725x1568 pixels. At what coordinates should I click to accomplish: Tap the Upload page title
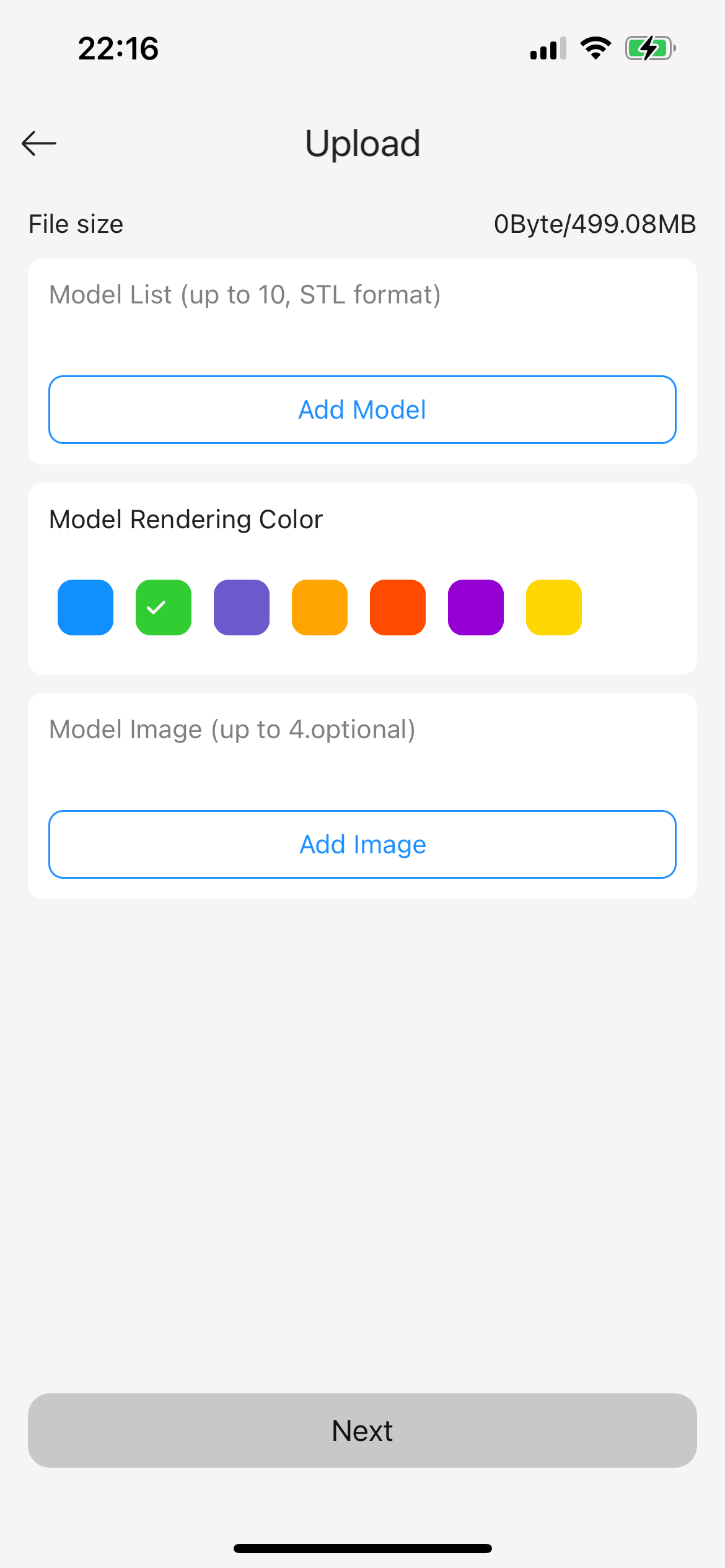[362, 143]
